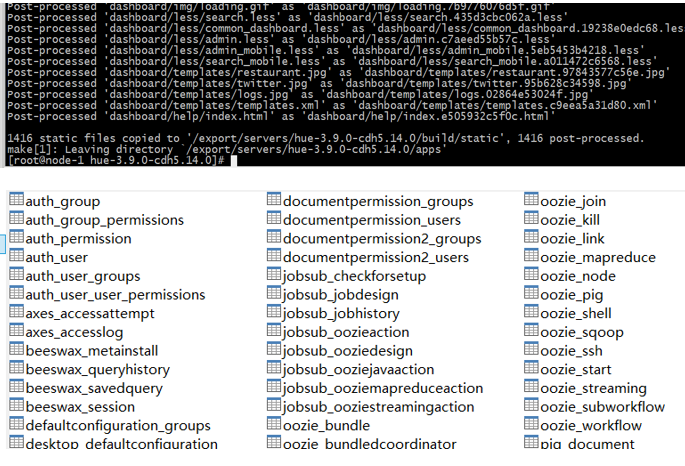Screen dimensions: 685x466
Task: Select the desktop_defaultconfiguration table name
Action: pyautogui.click(x=121, y=444)
